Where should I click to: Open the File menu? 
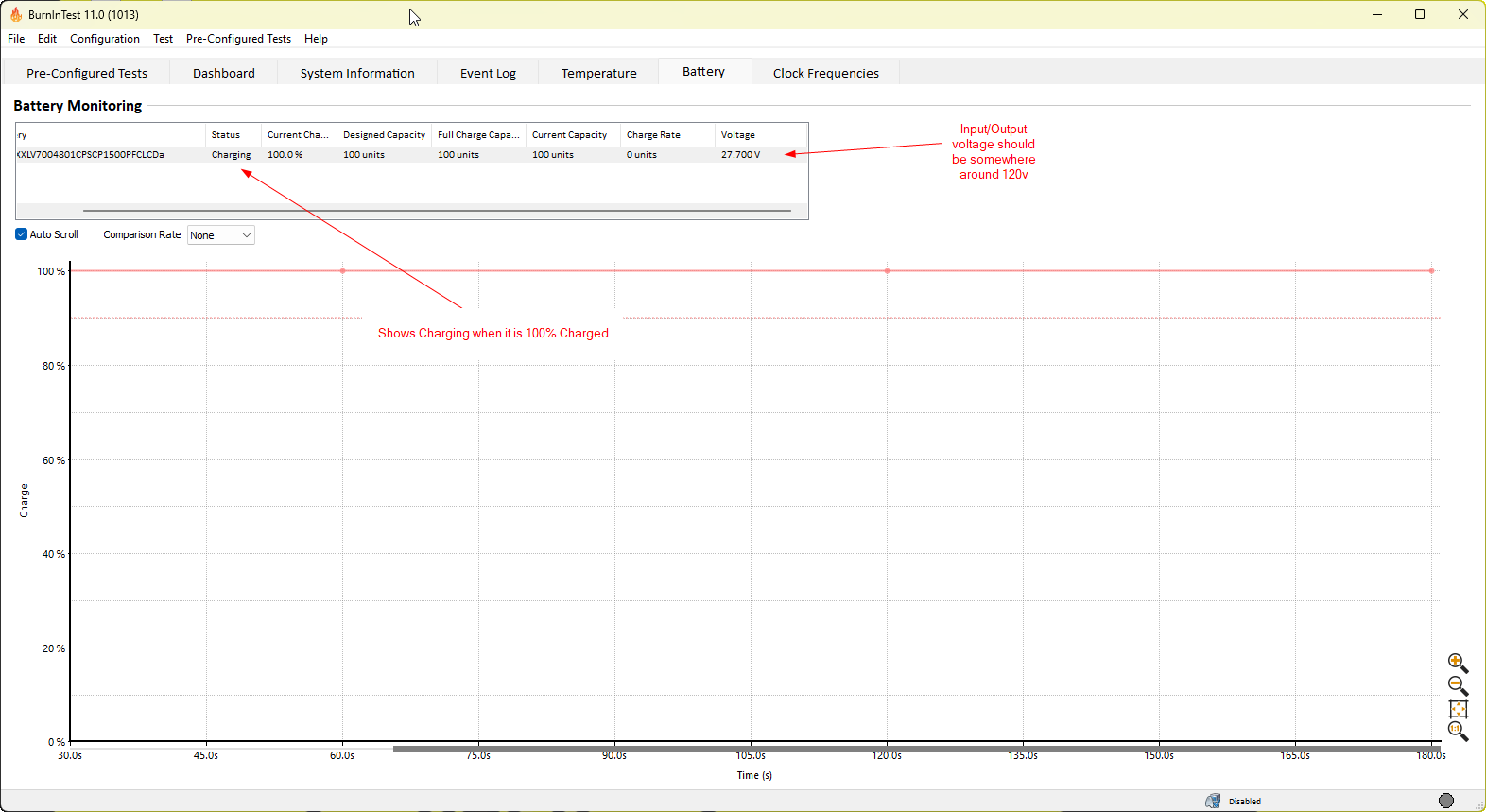pyautogui.click(x=16, y=39)
